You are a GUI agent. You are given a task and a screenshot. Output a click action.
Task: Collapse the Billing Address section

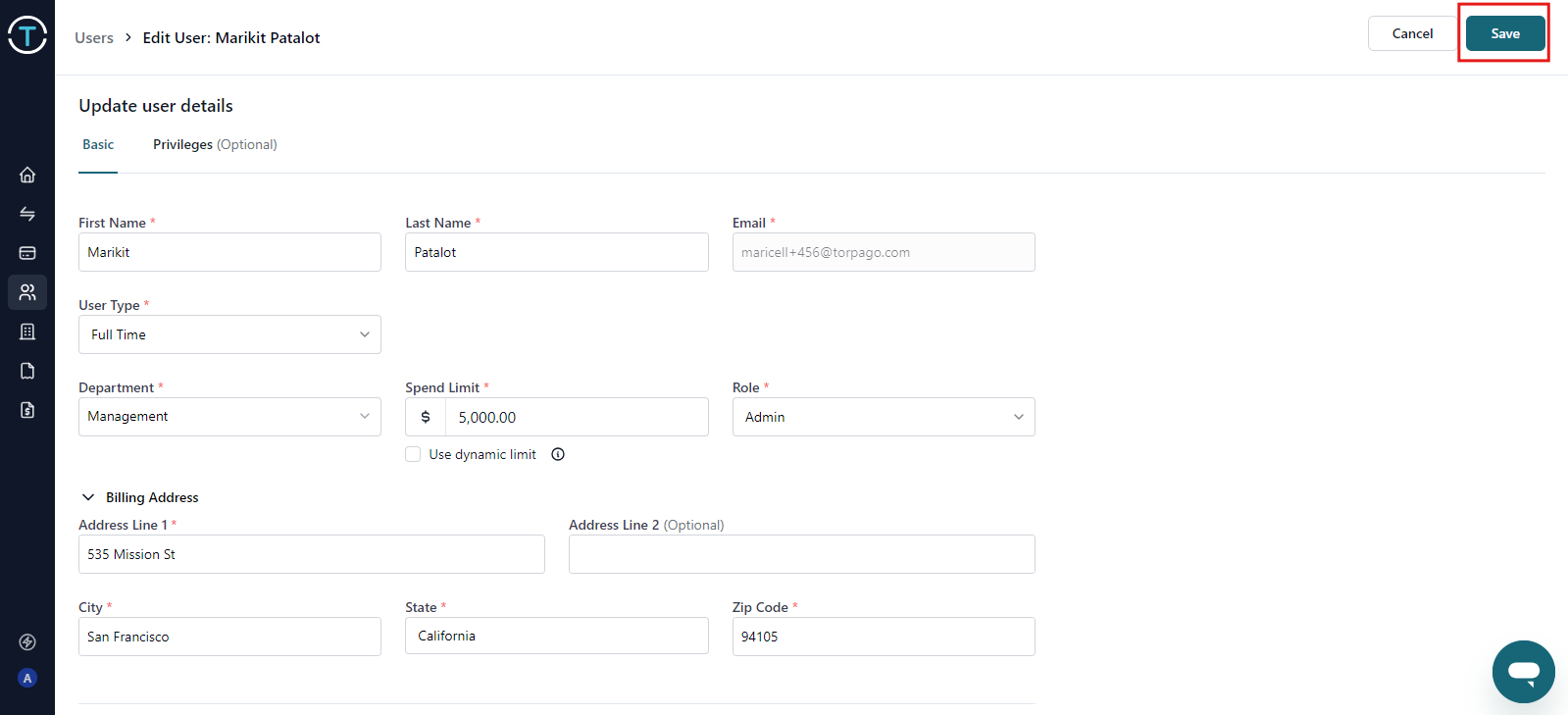click(88, 497)
